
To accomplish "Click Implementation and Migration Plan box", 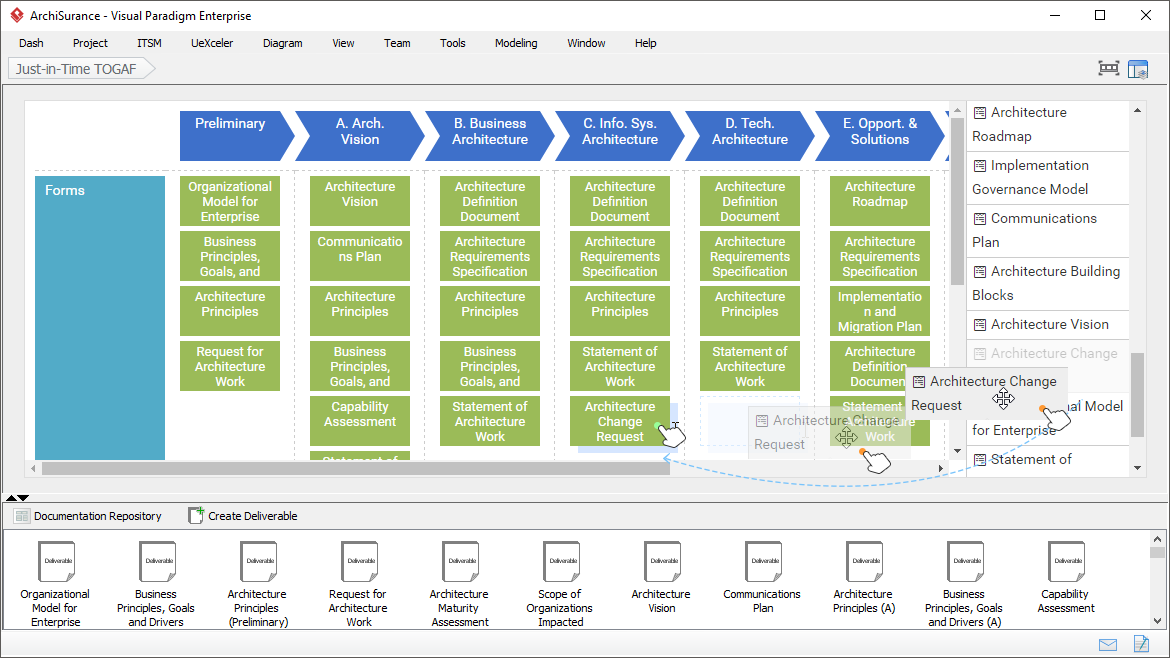I will (x=880, y=311).
